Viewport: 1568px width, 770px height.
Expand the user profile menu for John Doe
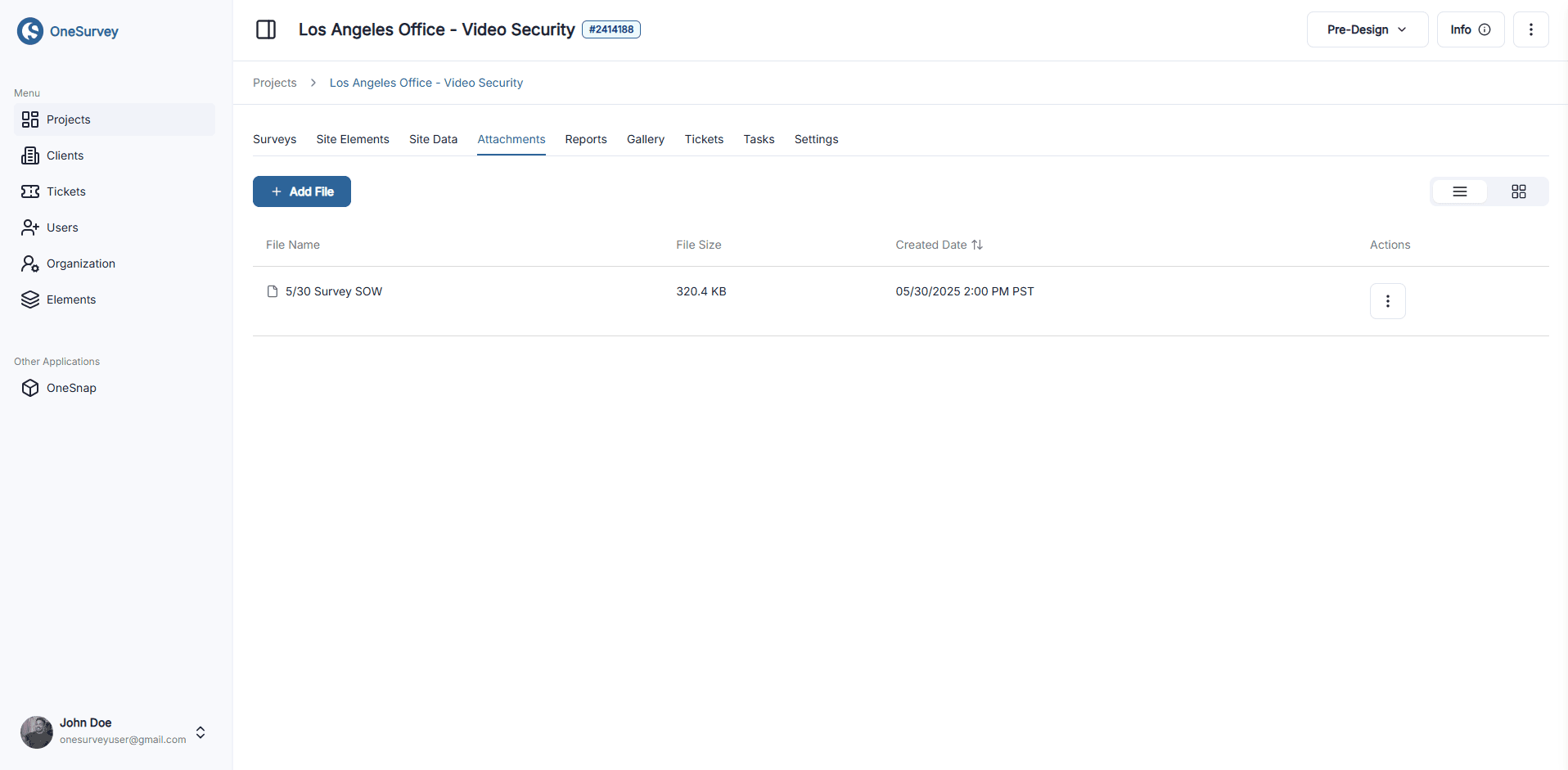point(200,732)
